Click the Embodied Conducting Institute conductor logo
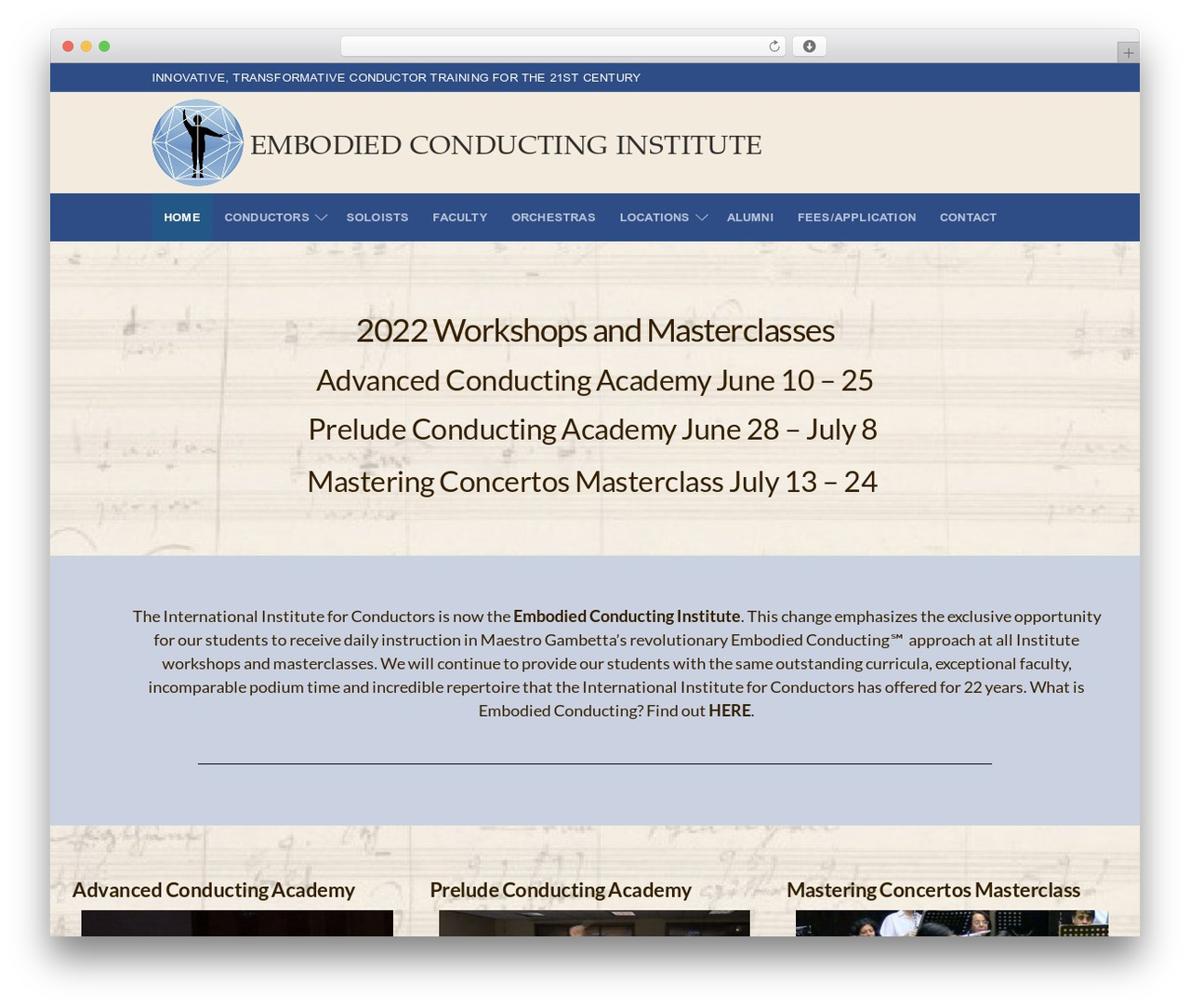This screenshot has height=1008, width=1190. pos(198,143)
